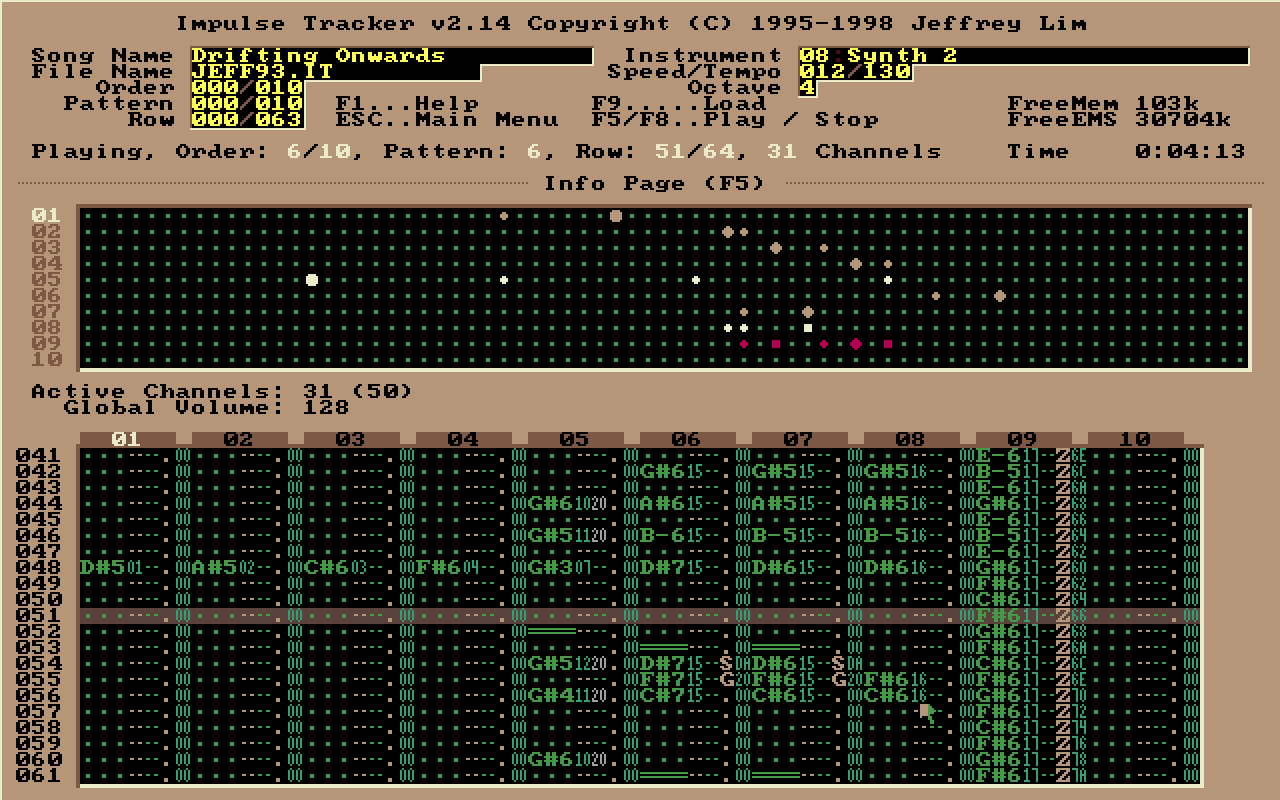Click row number 044 in the pattern view

[x=39, y=504]
